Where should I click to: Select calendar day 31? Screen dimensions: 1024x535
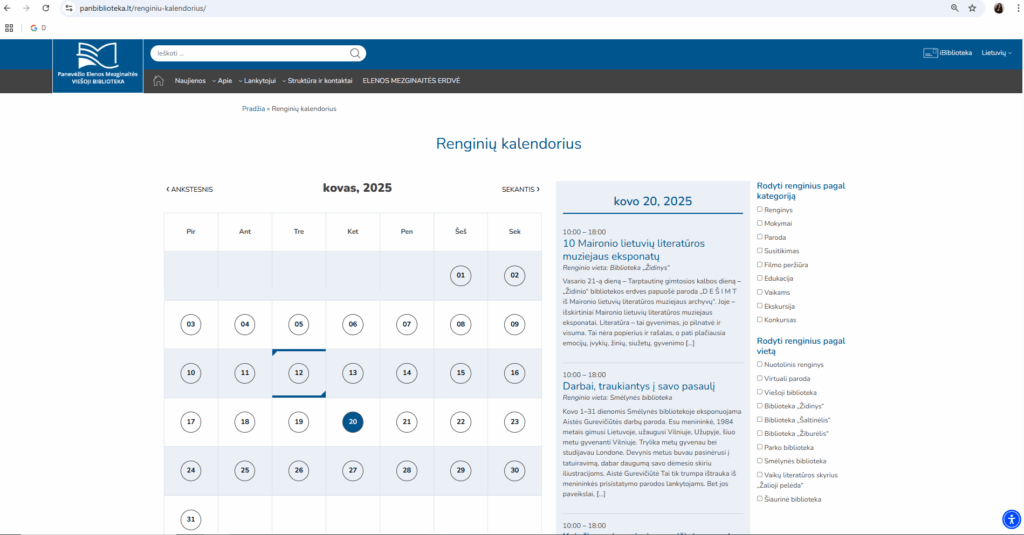point(191,520)
